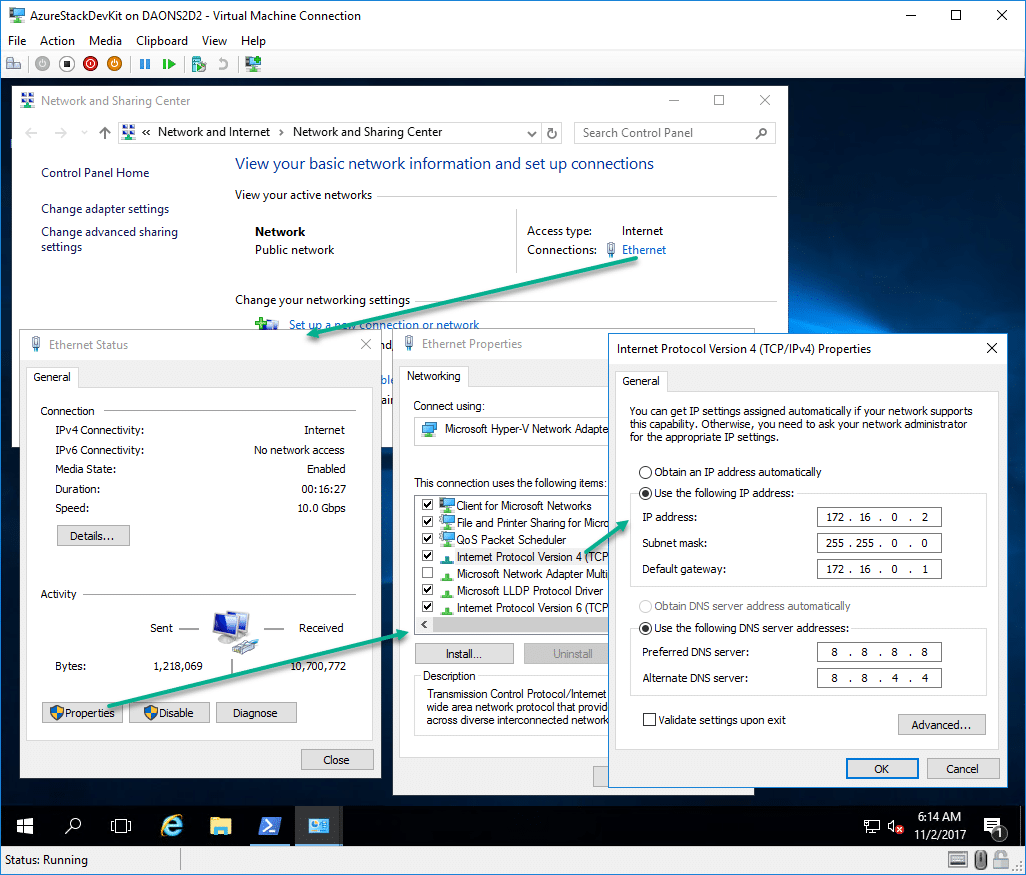Click the Ethernet connection link
1026x875 pixels.
coord(643,249)
